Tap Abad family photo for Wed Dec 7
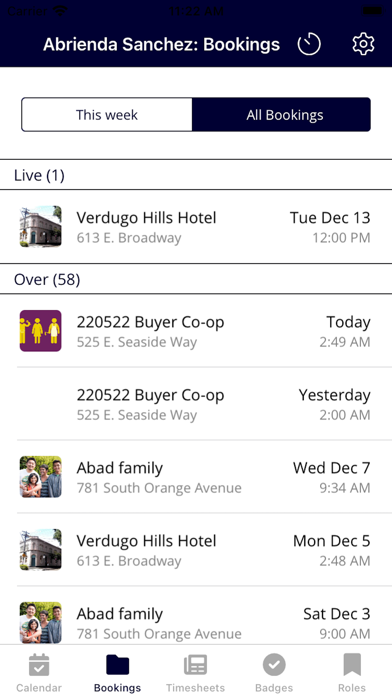Image resolution: width=392 pixels, height=696 pixels. 40,477
